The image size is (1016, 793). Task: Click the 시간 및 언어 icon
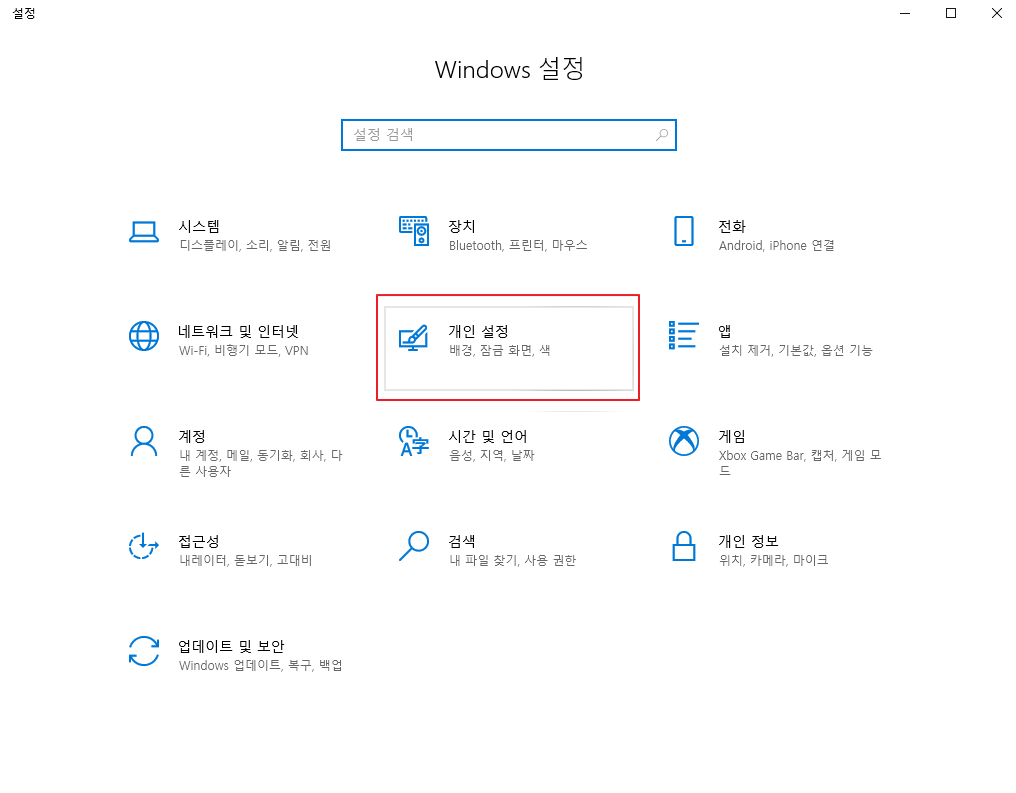414,441
